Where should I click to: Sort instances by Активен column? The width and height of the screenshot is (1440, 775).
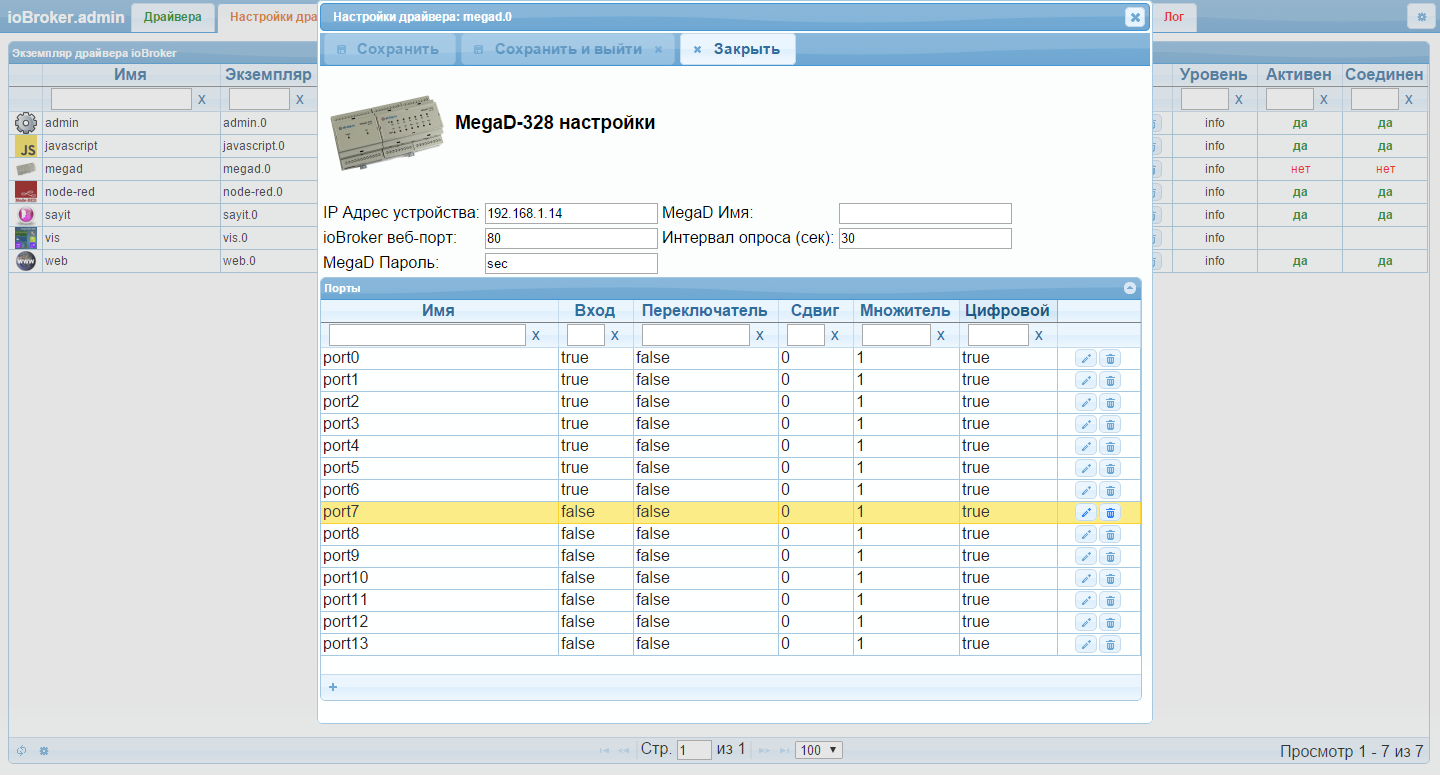tap(1299, 75)
